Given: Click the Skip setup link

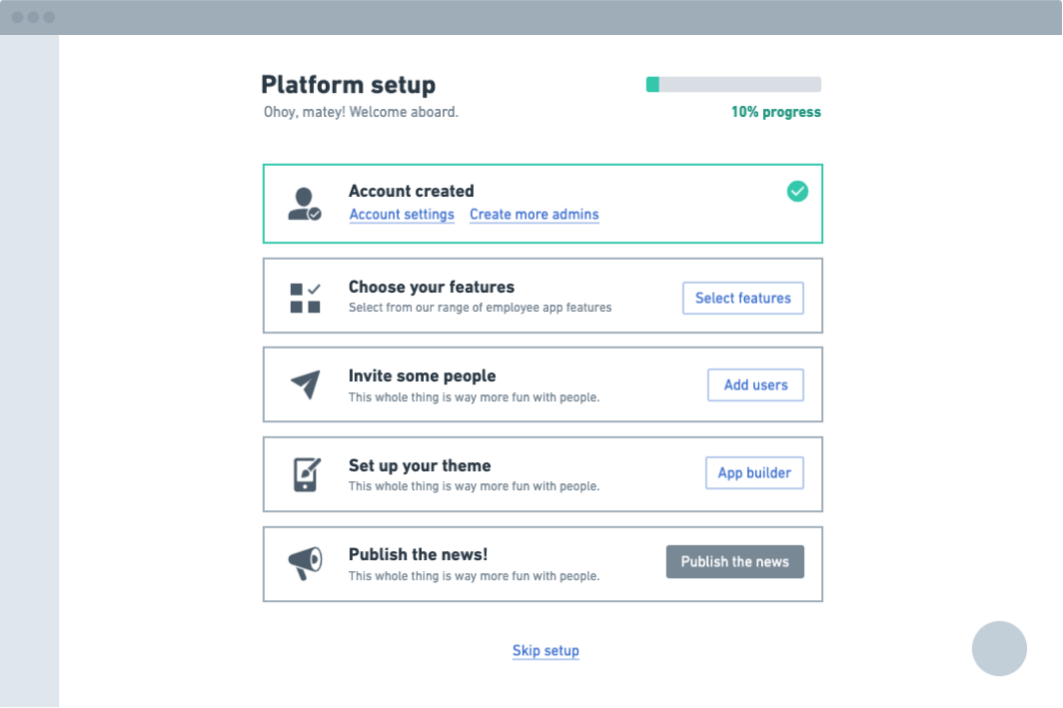Looking at the screenshot, I should (546, 650).
